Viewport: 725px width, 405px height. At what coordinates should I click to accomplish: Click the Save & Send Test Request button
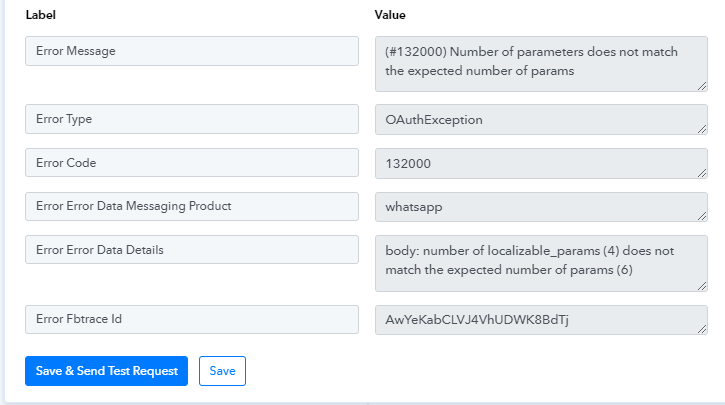[106, 371]
